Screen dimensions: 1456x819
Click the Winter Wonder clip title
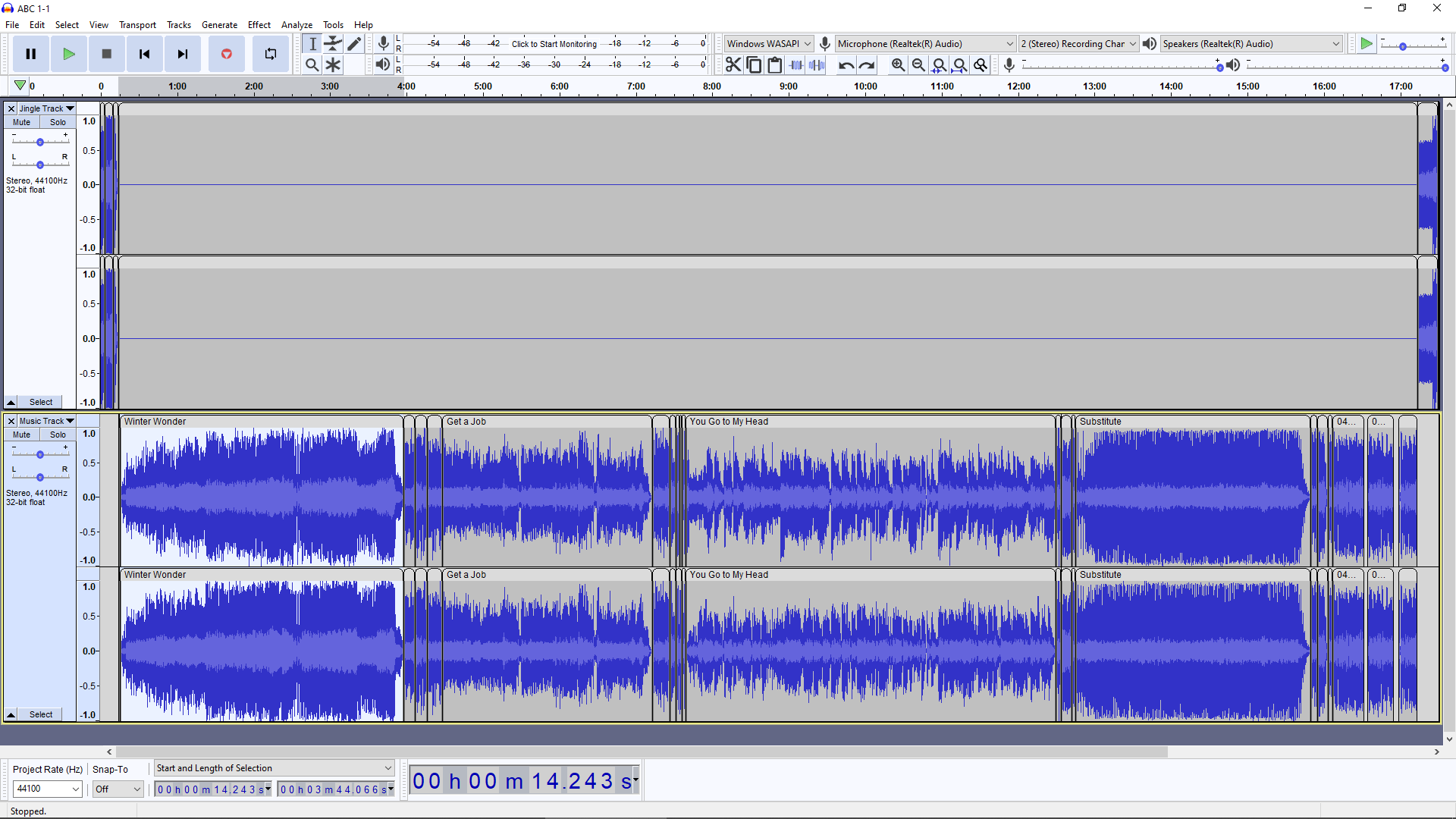(x=155, y=422)
